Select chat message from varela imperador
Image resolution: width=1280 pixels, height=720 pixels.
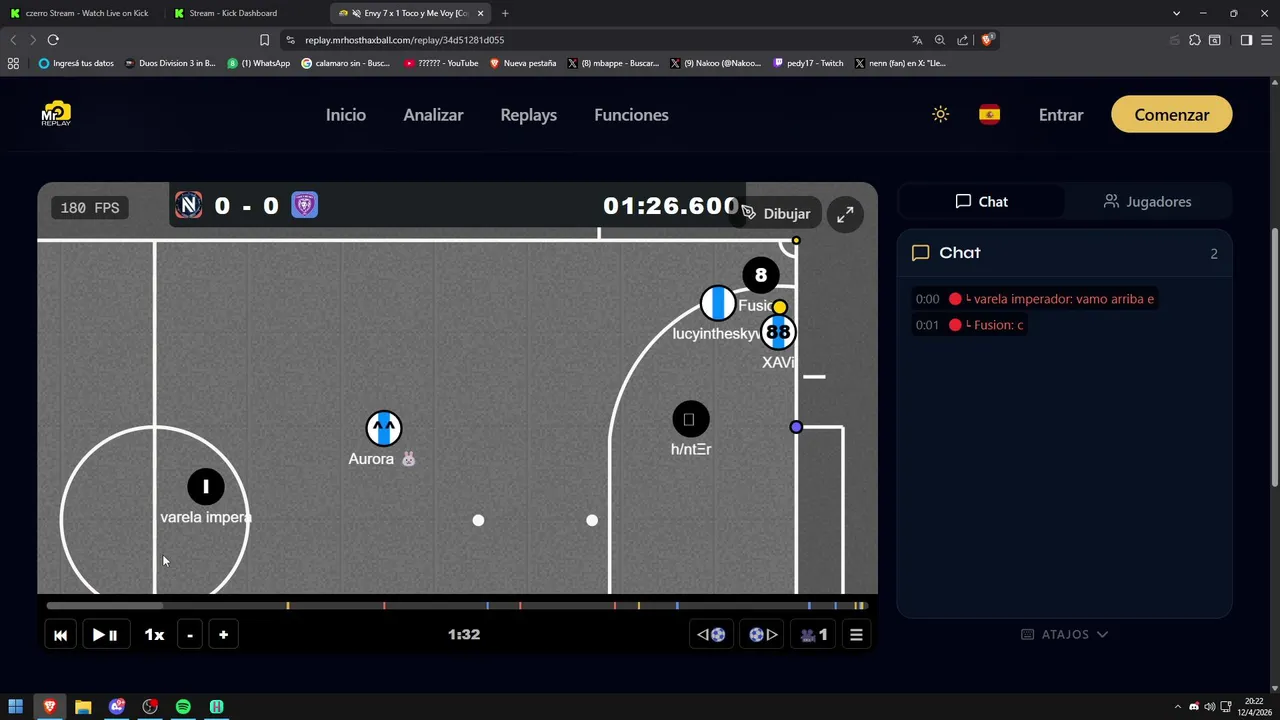pos(1035,299)
